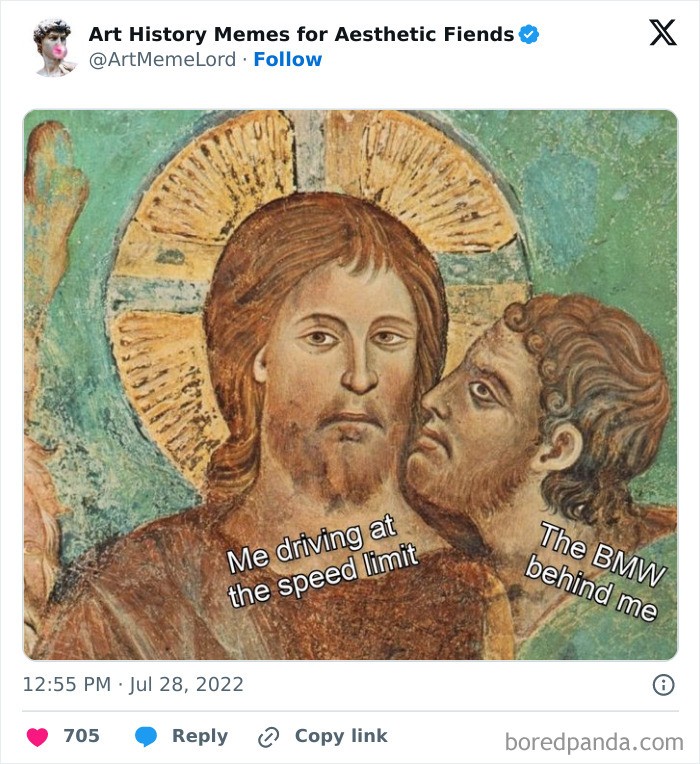Open the Art History Memes for Aesthetic Fiends profile name
Screen dimensions: 700x764
pyautogui.click(x=301, y=34)
